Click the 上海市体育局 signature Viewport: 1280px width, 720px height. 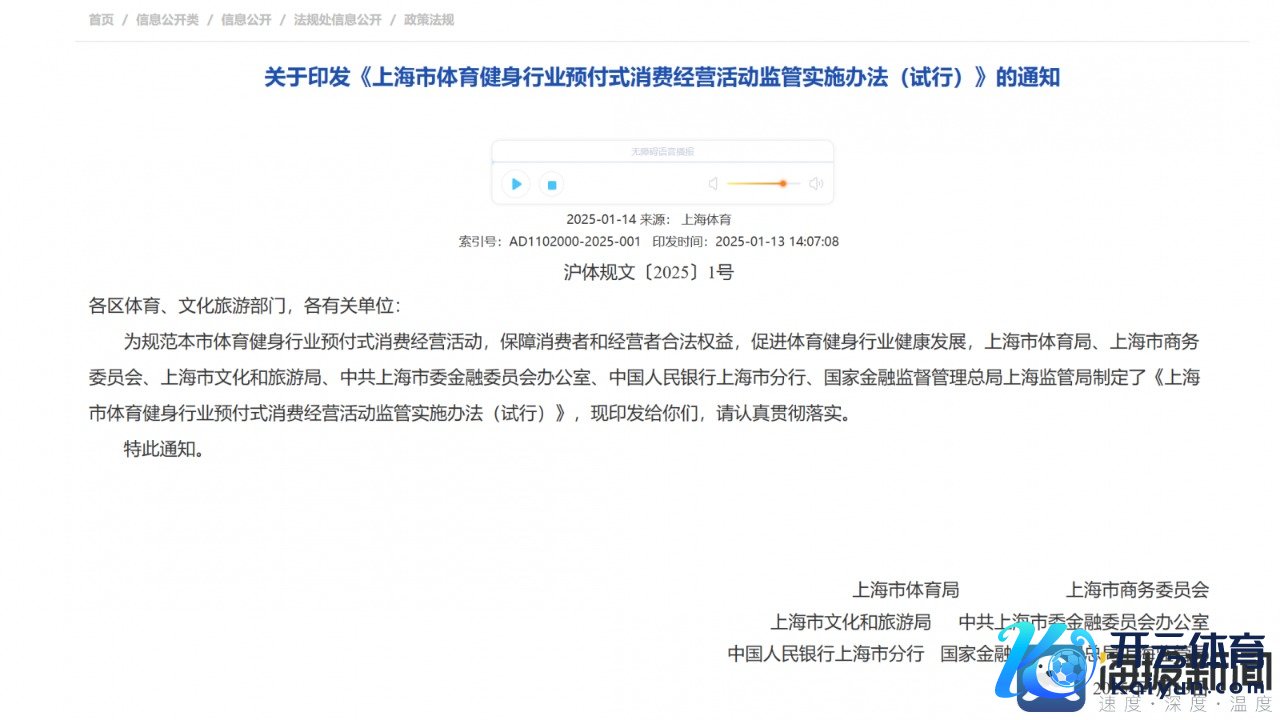coord(905,590)
